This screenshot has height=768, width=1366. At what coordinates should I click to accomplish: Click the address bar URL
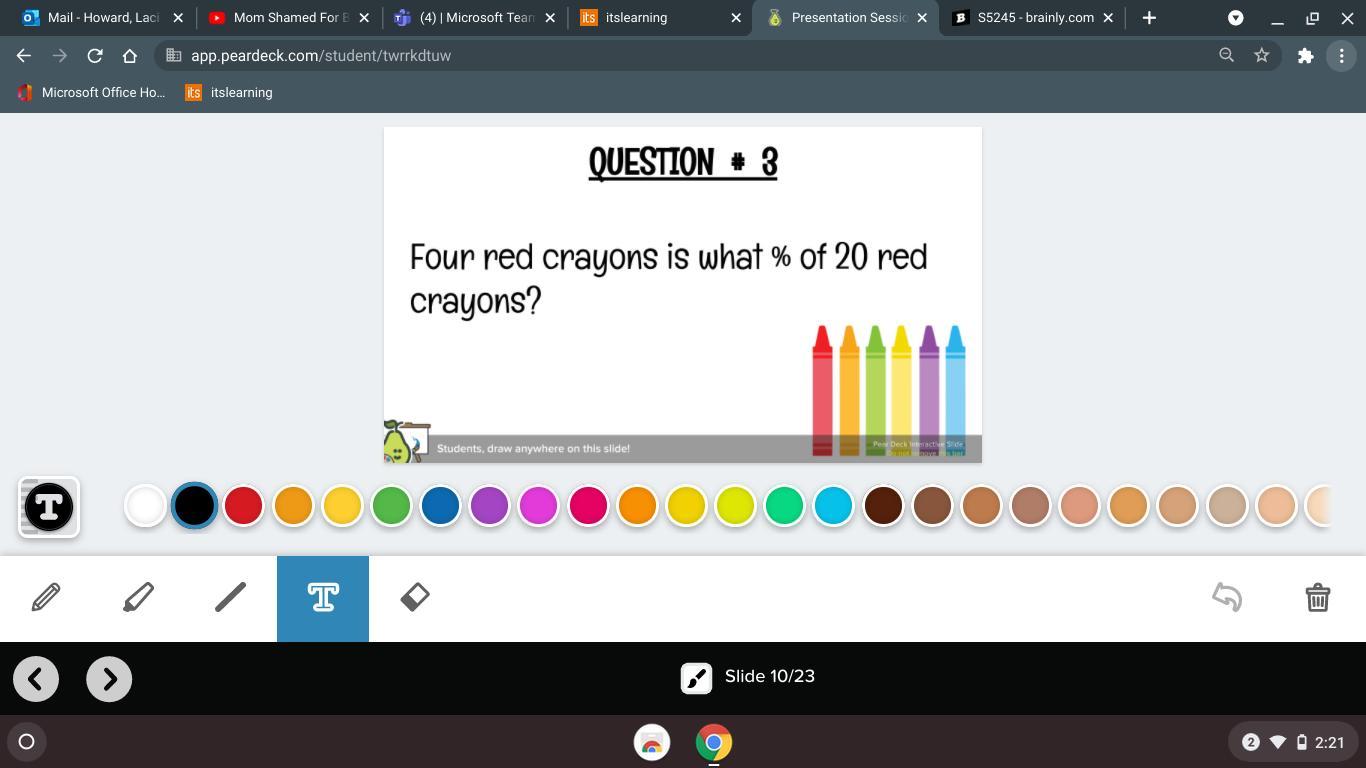click(321, 56)
